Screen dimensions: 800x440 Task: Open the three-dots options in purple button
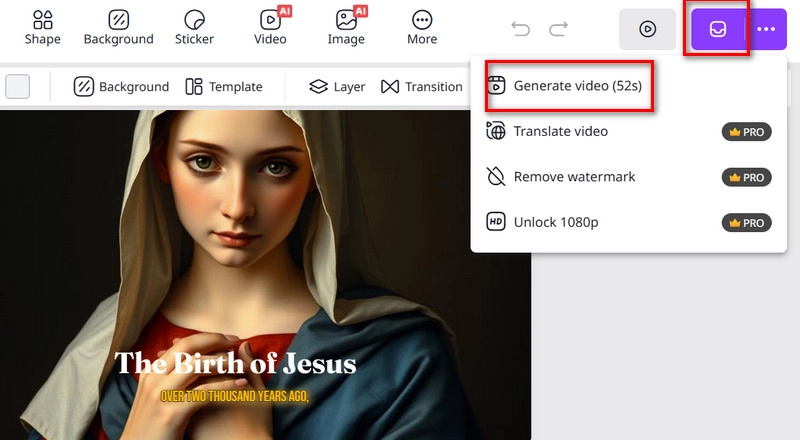pyautogui.click(x=766, y=29)
